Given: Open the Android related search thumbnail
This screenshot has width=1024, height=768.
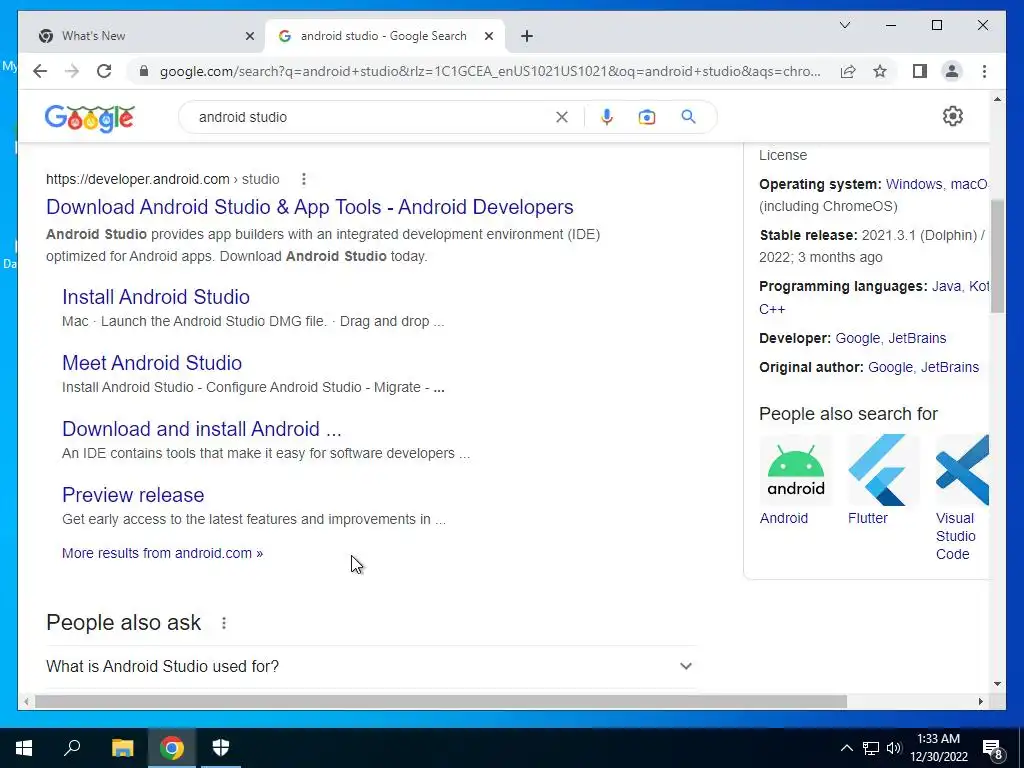Looking at the screenshot, I should click(x=796, y=470).
